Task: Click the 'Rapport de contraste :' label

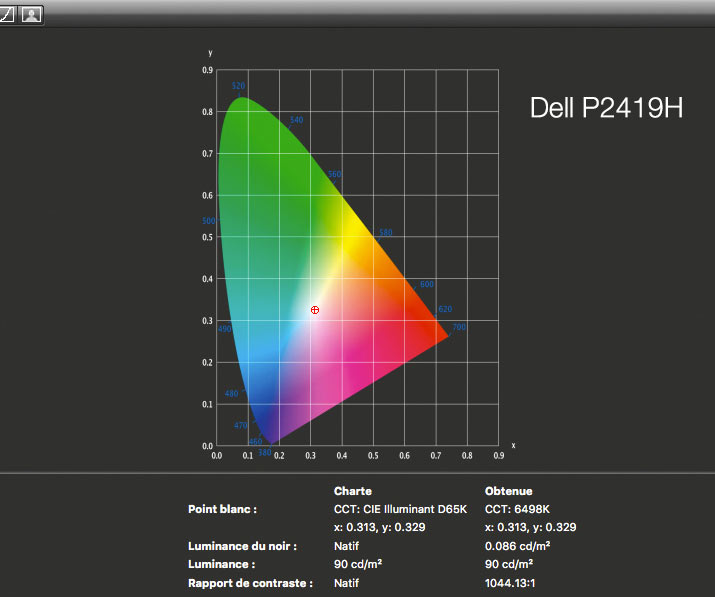Action: tap(250, 583)
